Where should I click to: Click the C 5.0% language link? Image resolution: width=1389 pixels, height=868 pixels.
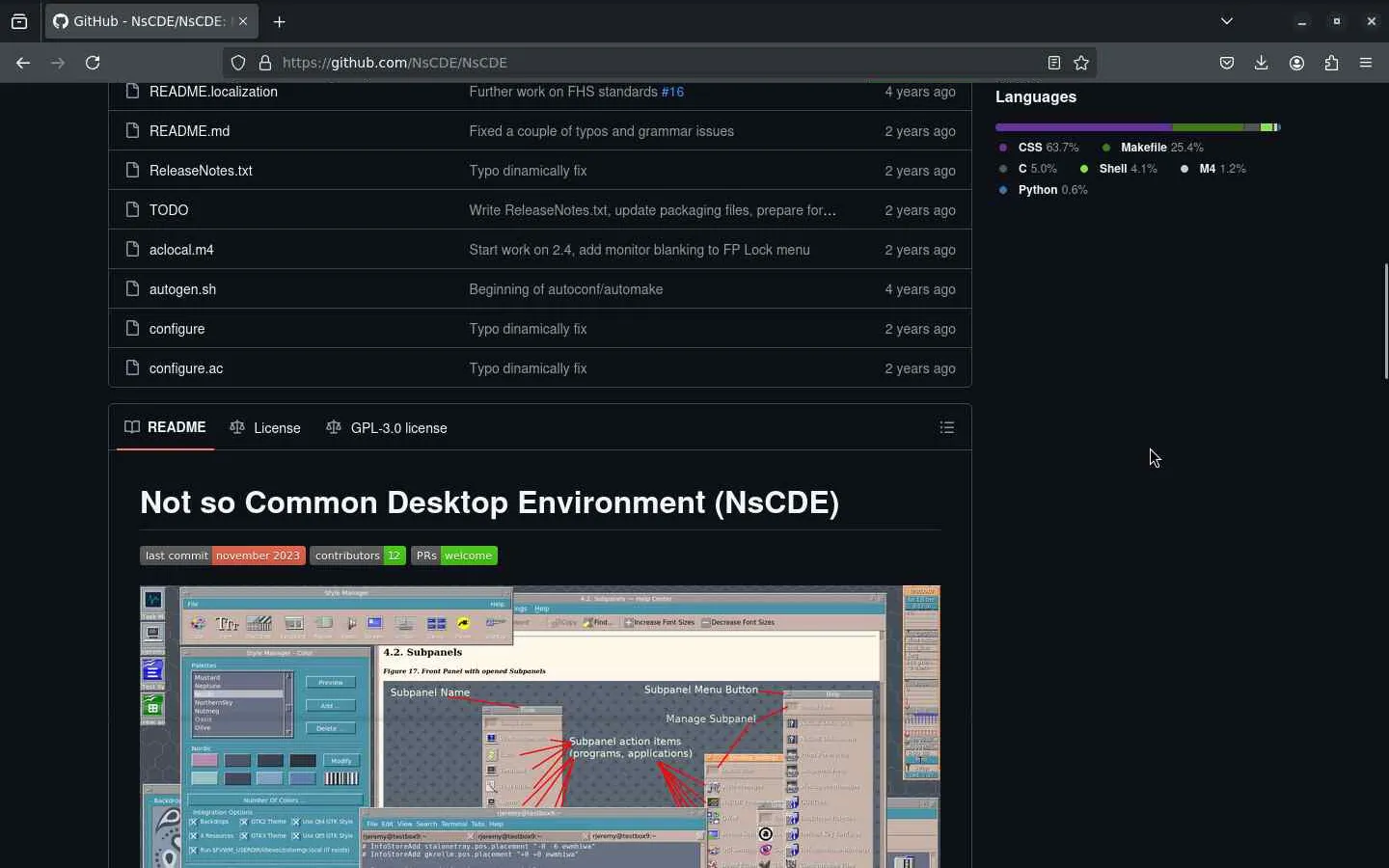click(x=1028, y=169)
